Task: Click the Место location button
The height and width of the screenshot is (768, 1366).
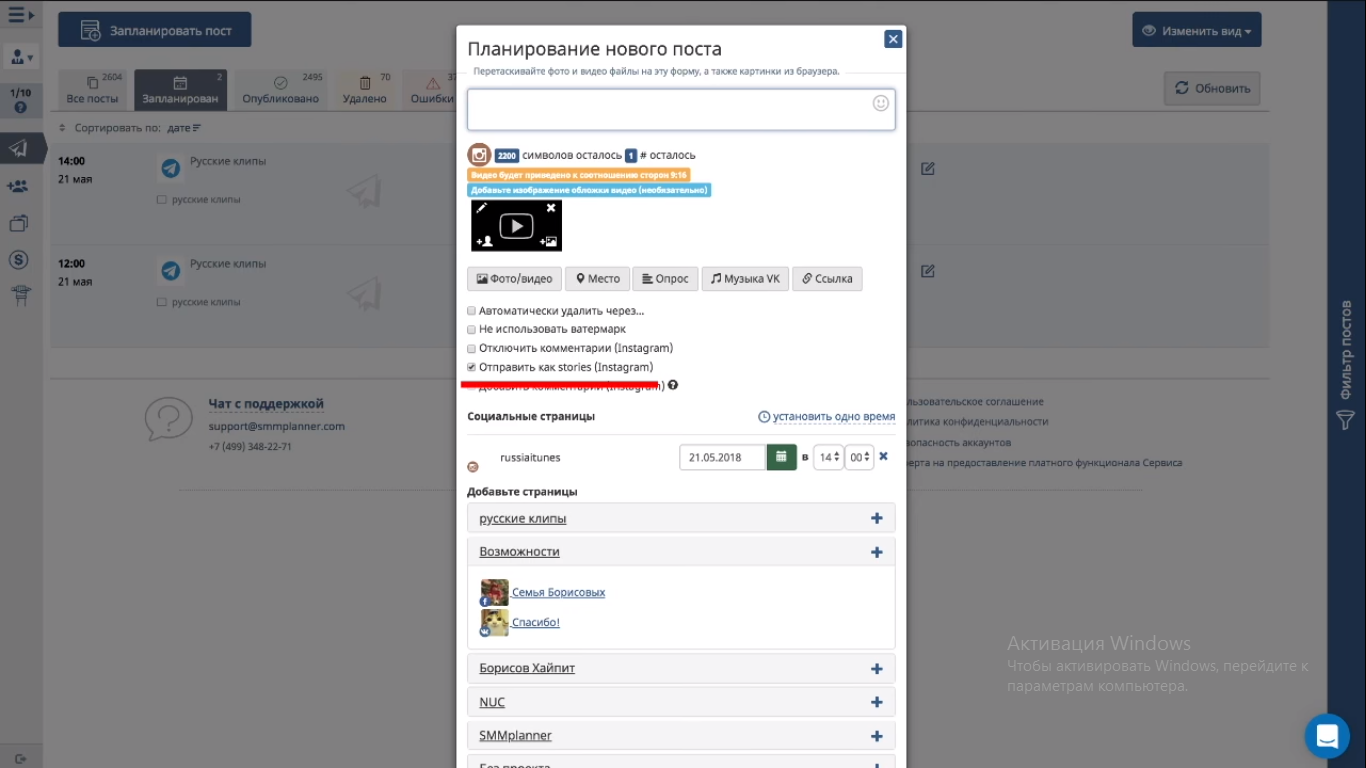Action: [x=598, y=279]
